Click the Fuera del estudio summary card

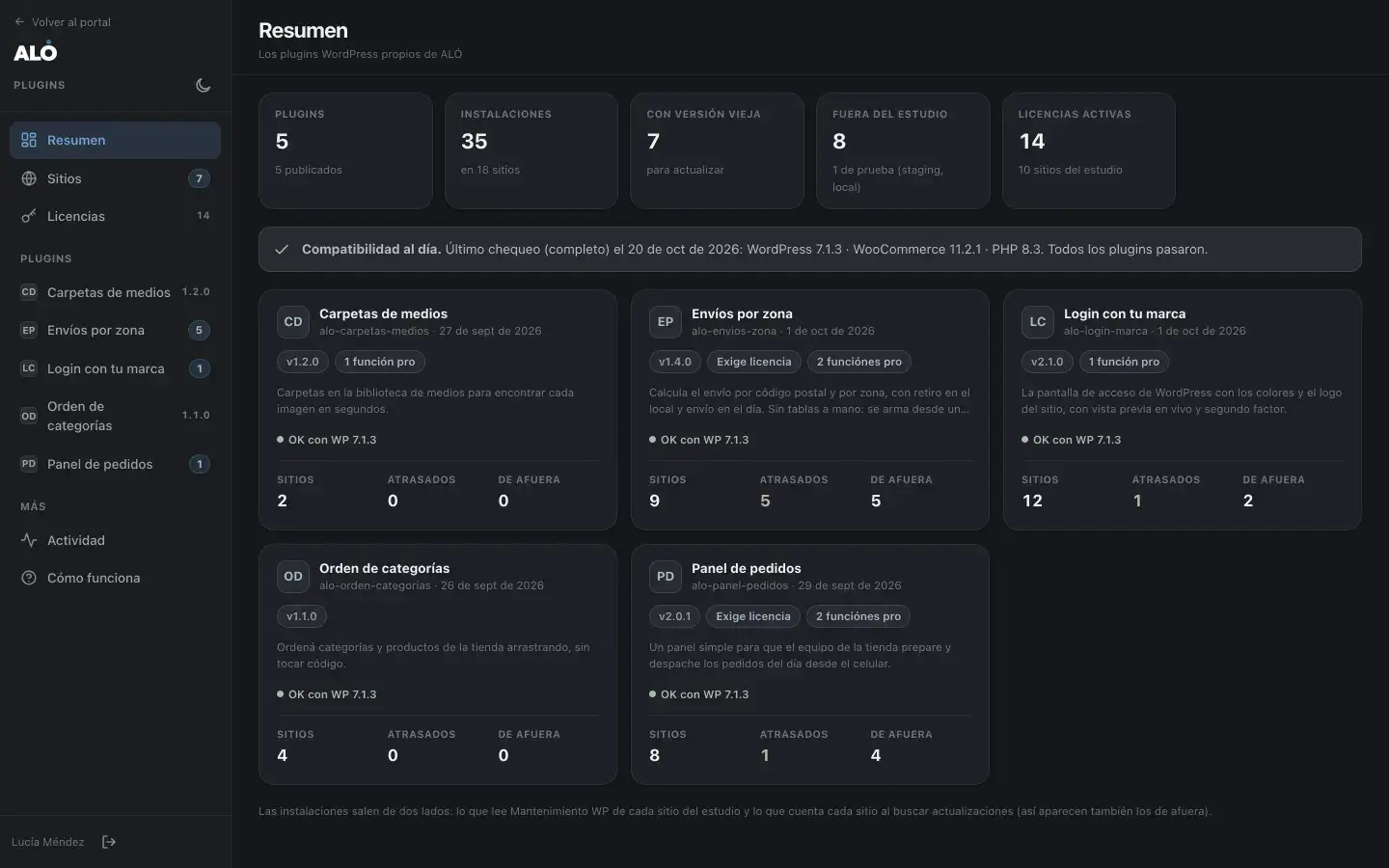(903, 150)
